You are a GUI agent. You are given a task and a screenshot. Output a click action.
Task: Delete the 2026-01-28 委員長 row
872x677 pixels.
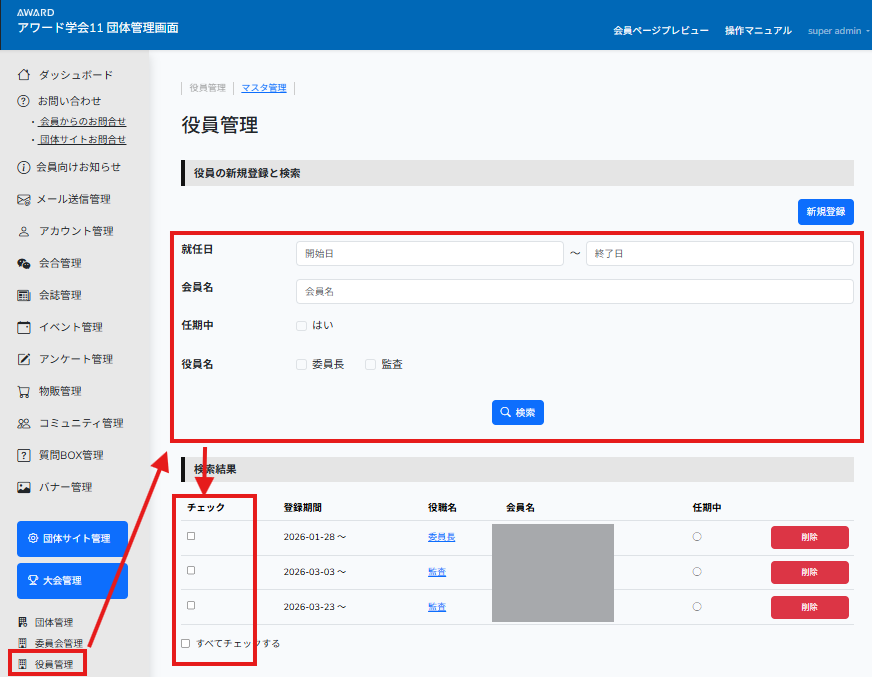point(809,537)
